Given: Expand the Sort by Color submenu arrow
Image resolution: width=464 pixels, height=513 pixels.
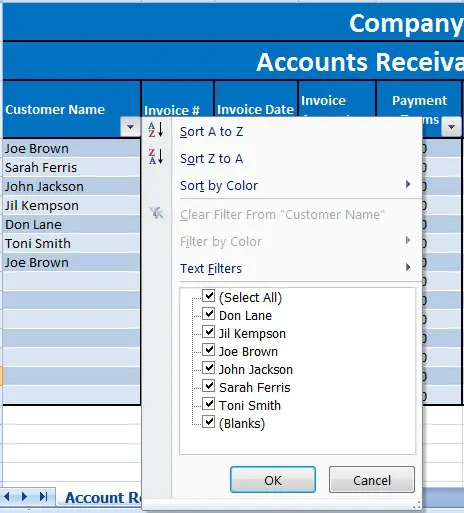Looking at the screenshot, I should tap(408, 184).
